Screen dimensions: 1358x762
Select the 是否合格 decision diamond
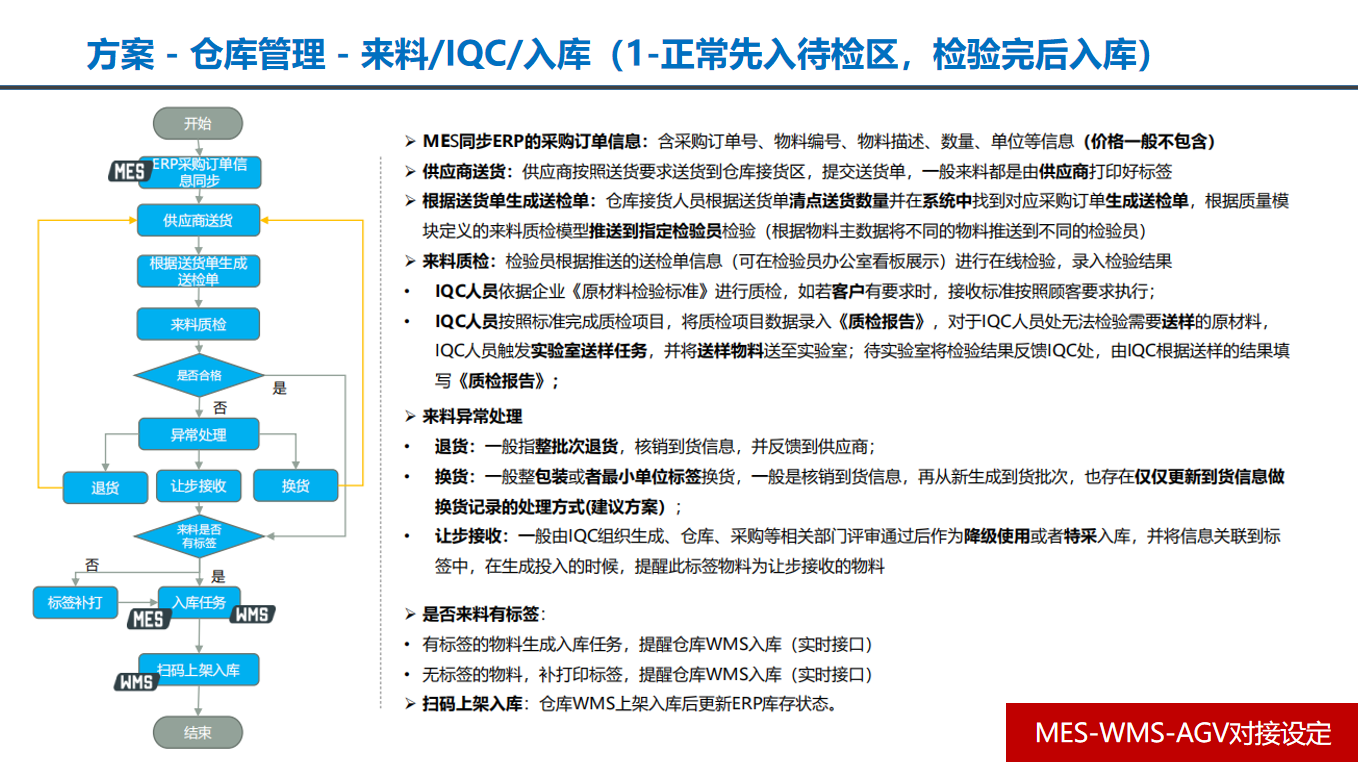[198, 376]
